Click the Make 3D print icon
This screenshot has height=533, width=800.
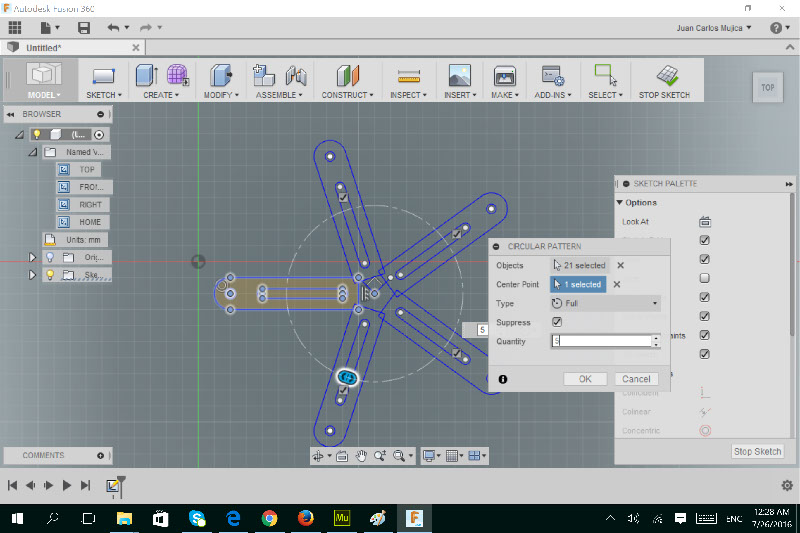[x=505, y=77]
